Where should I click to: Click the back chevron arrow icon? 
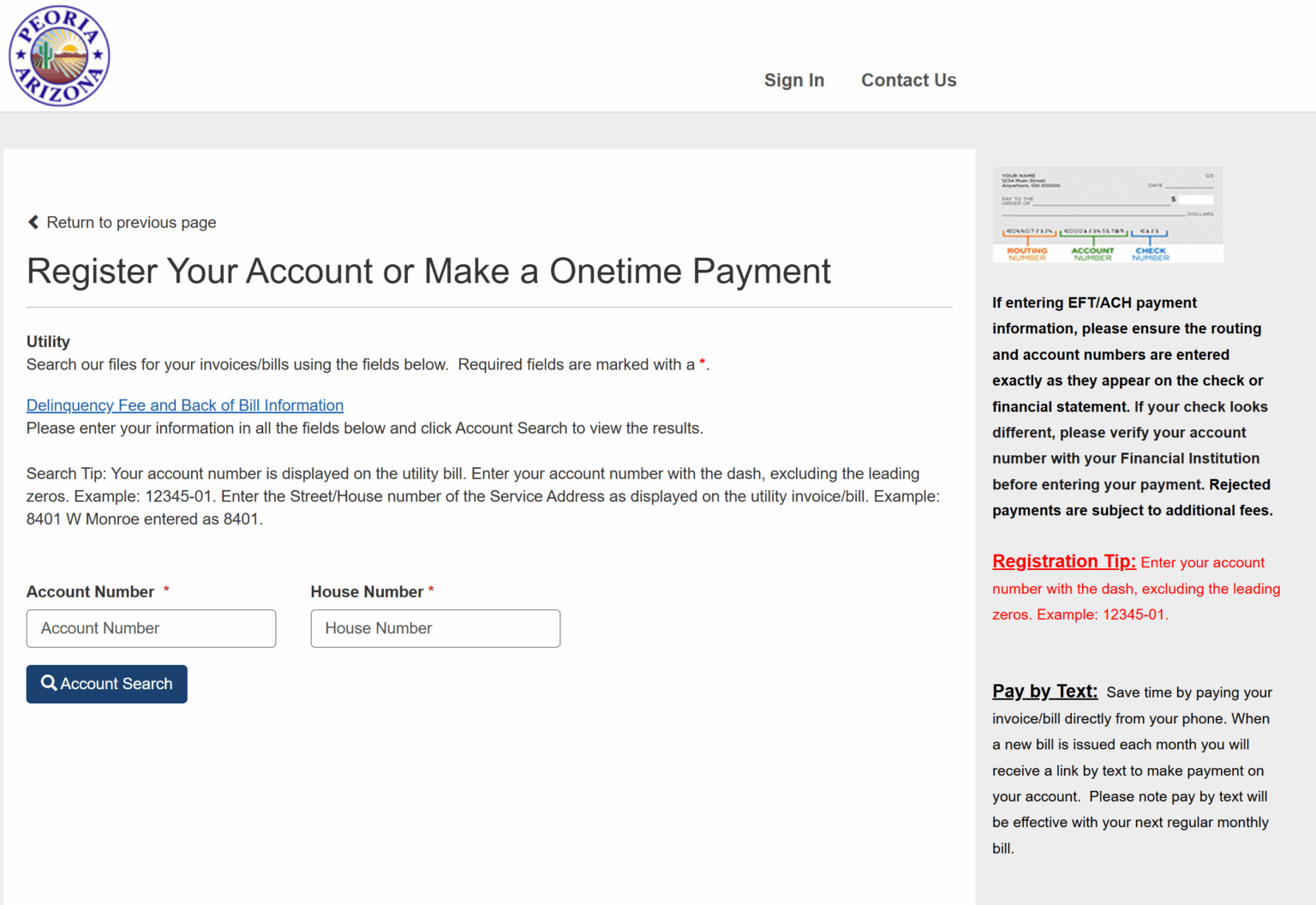33,222
